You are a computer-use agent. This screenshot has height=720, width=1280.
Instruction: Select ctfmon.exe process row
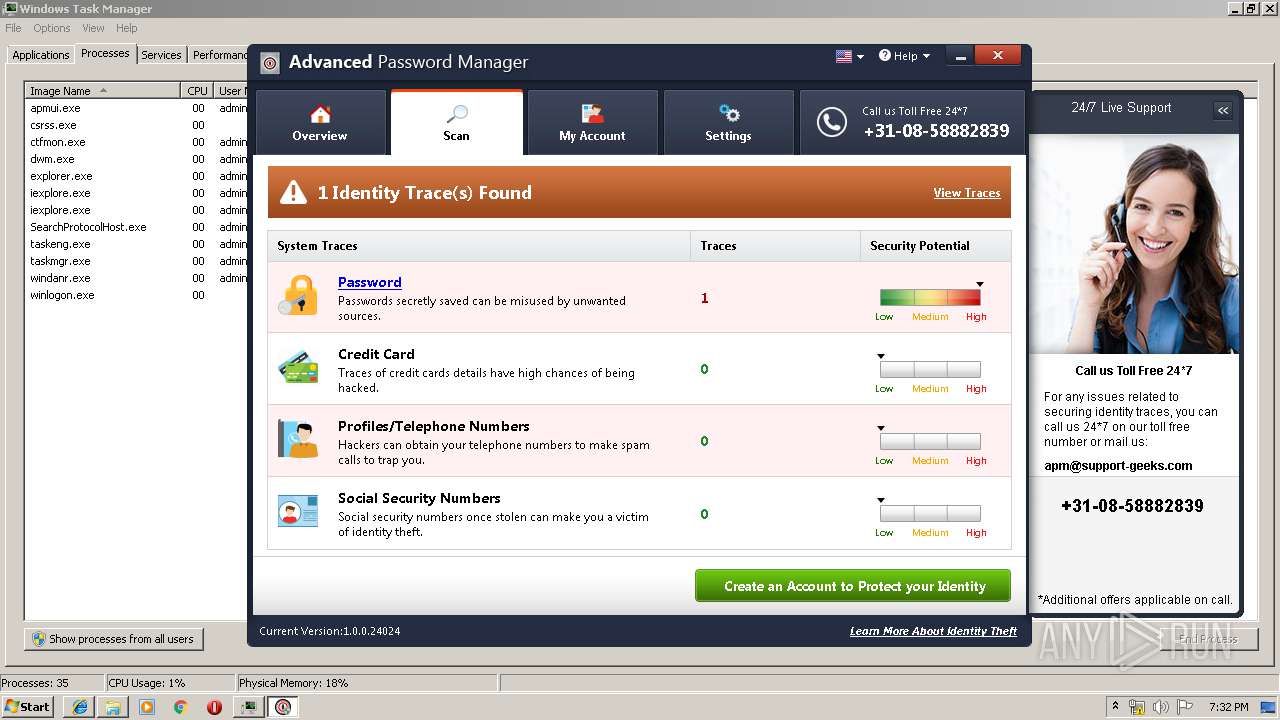[136, 142]
